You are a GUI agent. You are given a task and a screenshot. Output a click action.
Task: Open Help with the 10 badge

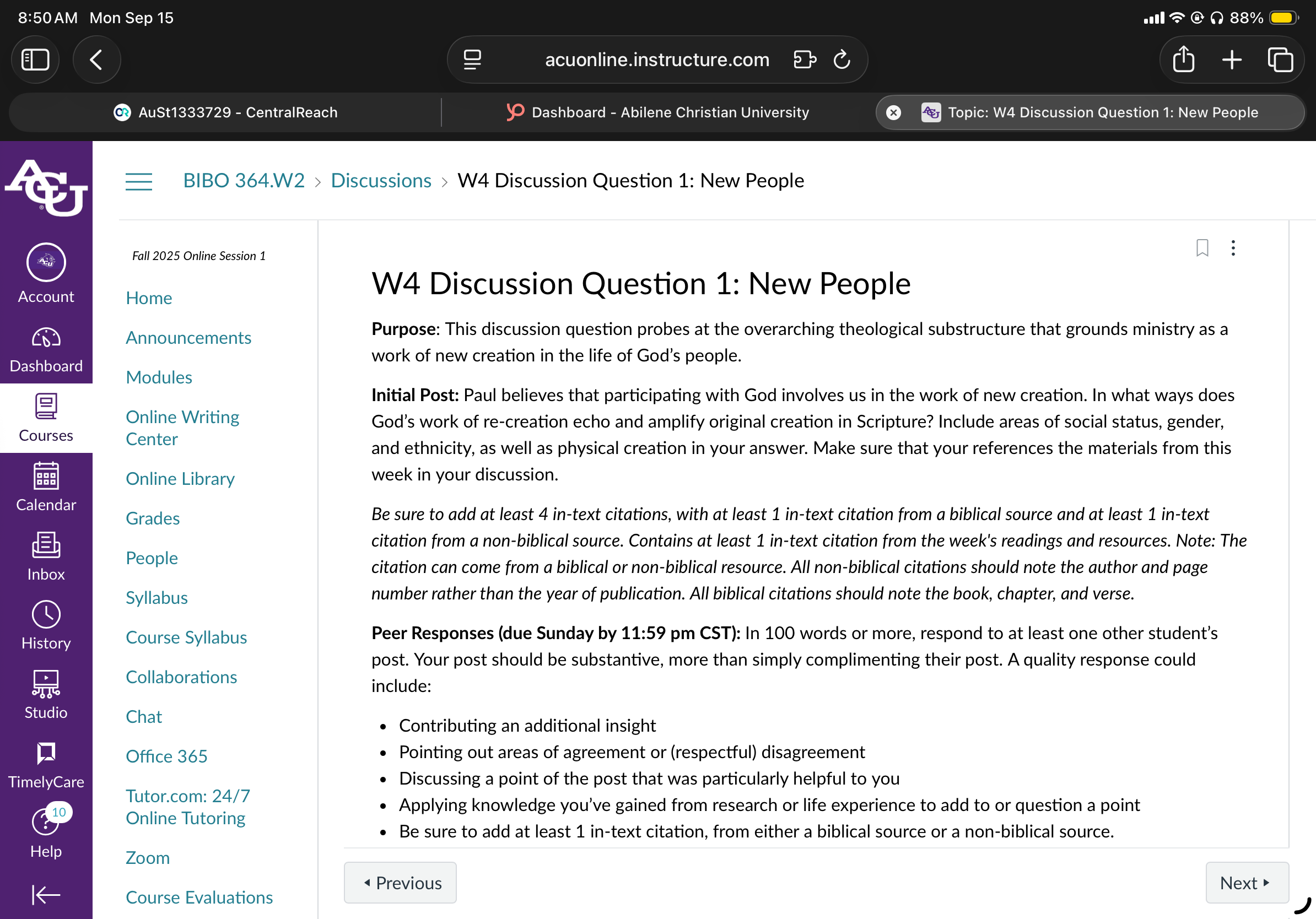pyautogui.click(x=46, y=833)
